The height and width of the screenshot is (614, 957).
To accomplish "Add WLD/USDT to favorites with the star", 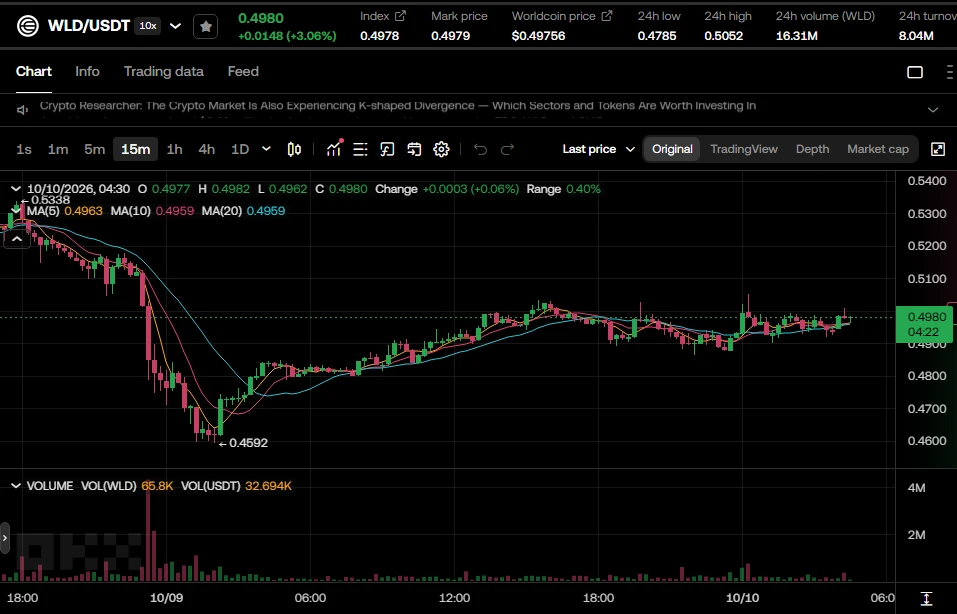I will click(206, 26).
